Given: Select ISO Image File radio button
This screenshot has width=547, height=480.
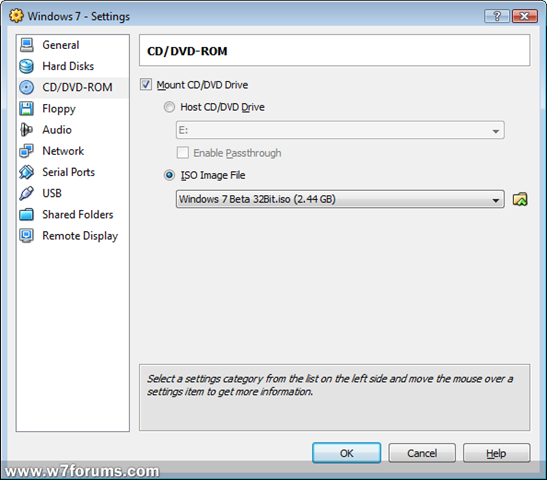Looking at the screenshot, I should coord(169,175).
